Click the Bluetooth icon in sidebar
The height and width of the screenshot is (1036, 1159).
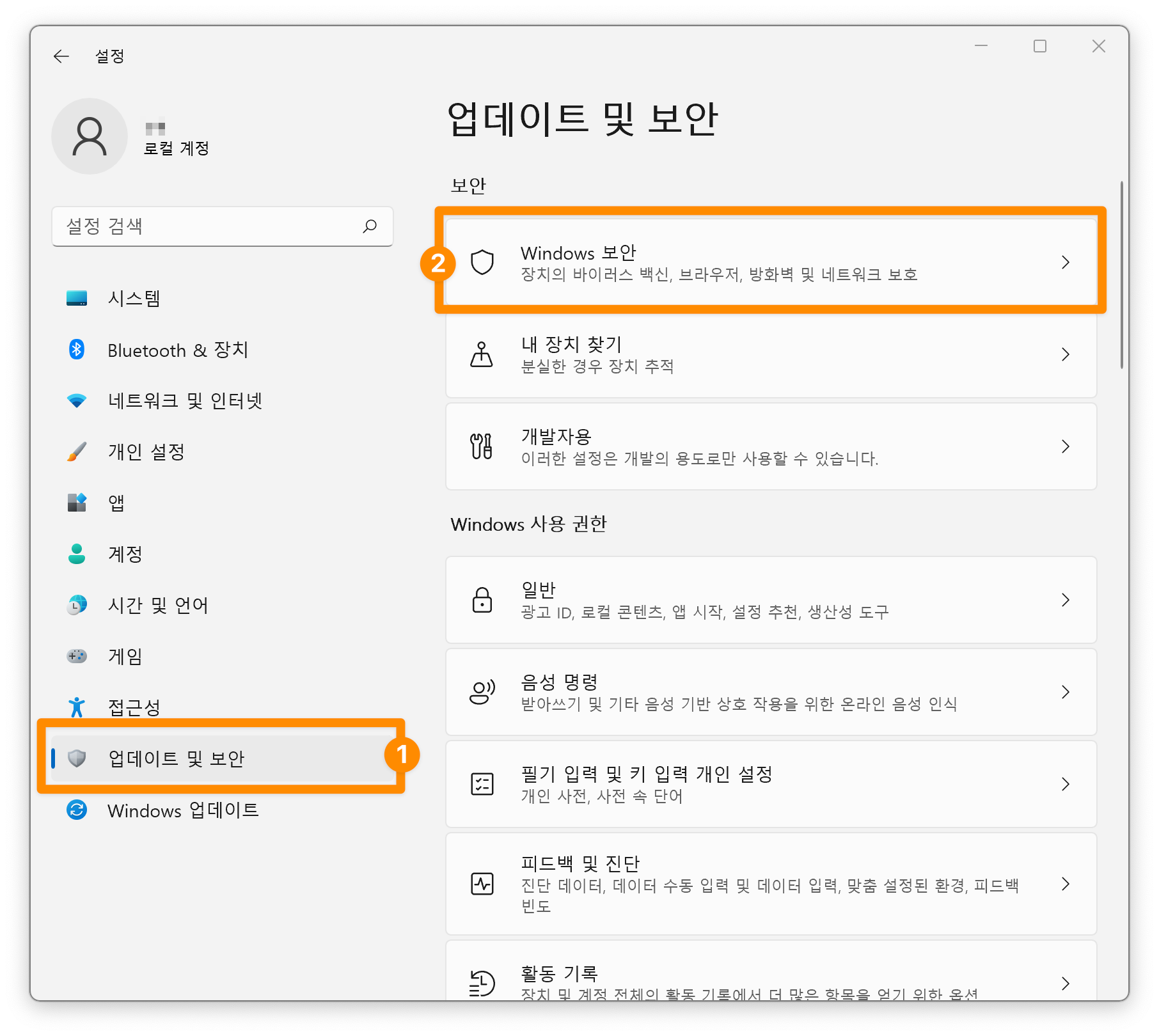77,349
